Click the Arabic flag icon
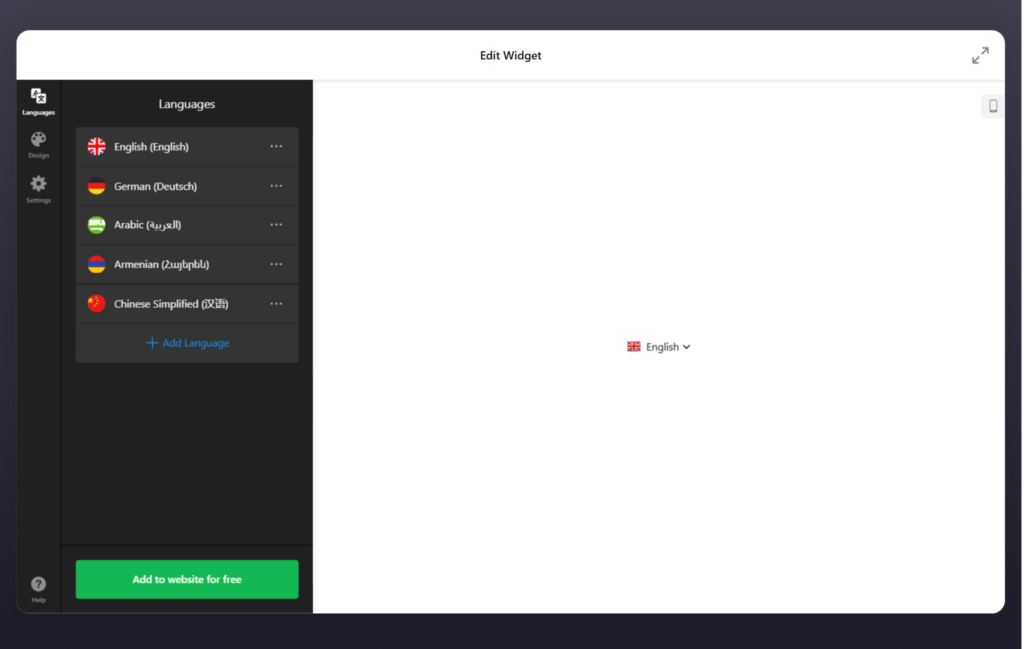The image size is (1024, 649). point(96,224)
